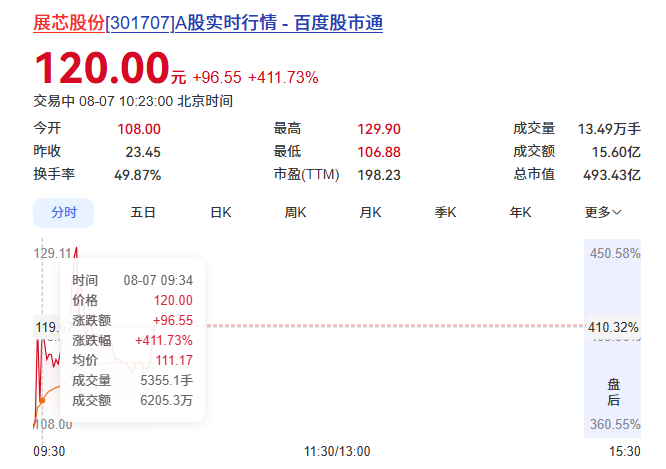Click the 成交量 value 13.49万手

point(609,129)
